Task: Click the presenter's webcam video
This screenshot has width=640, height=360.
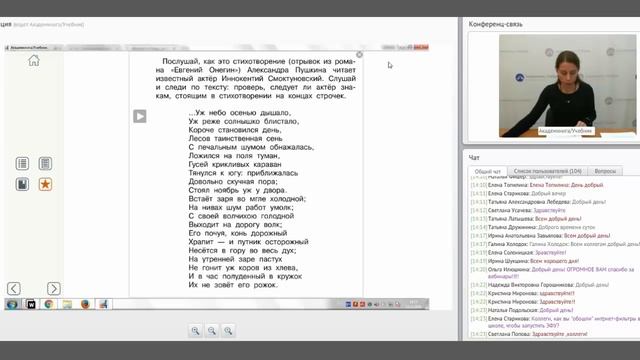Action: tap(567, 85)
